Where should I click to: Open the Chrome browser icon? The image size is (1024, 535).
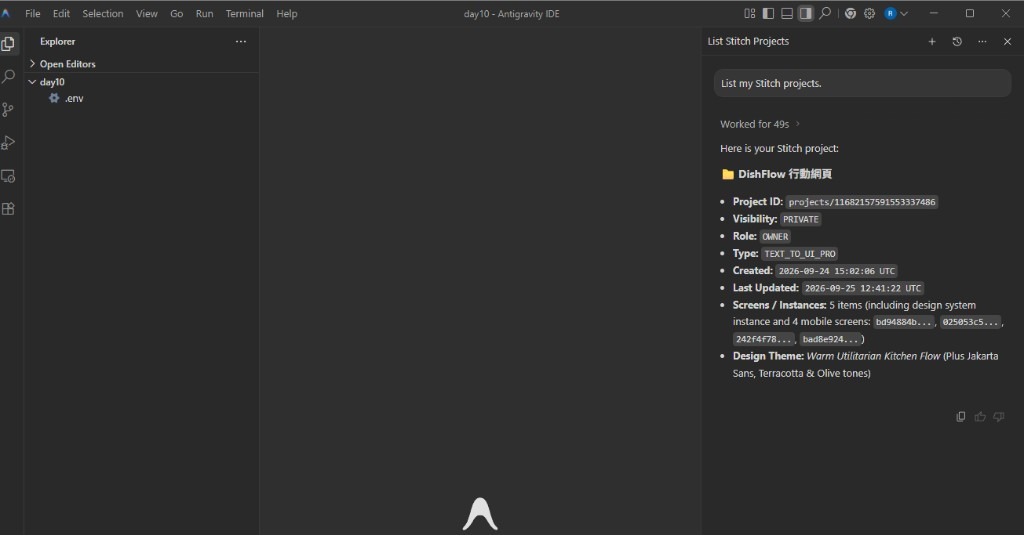850,13
